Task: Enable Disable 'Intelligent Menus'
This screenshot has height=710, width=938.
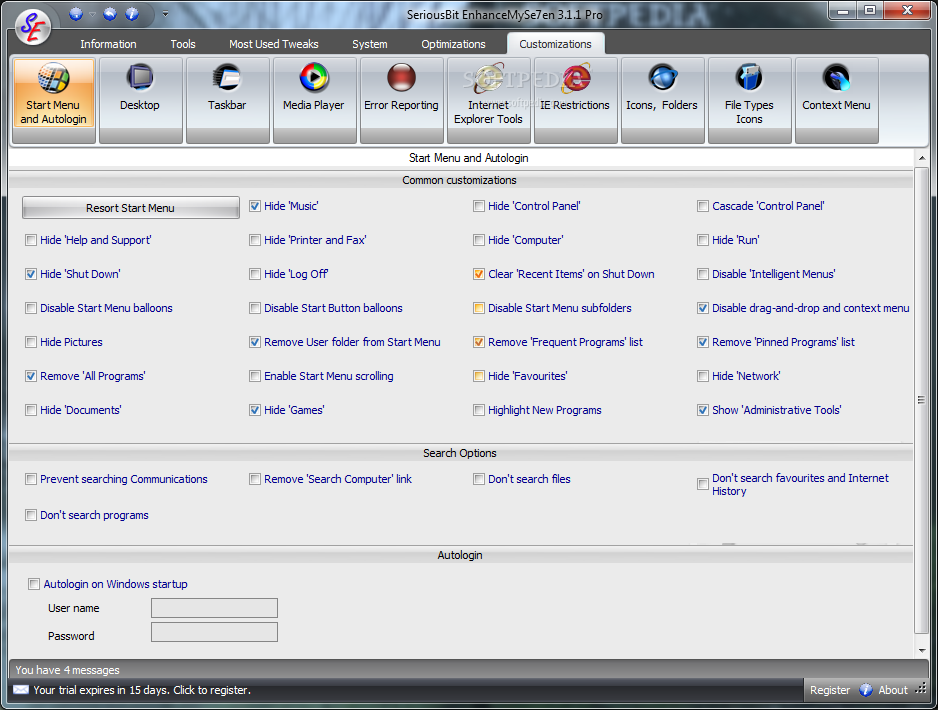Action: point(703,275)
